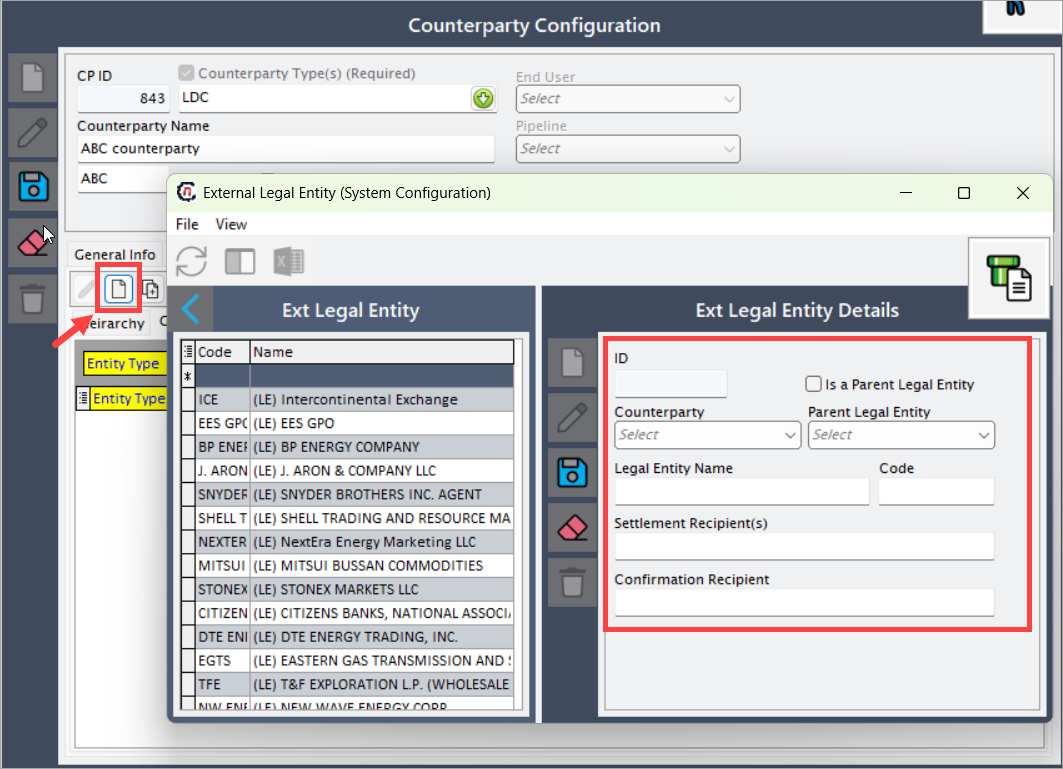Image resolution: width=1063 pixels, height=769 pixels.
Task: Click the grid column chooser icon beside Code header
Action: (x=188, y=352)
